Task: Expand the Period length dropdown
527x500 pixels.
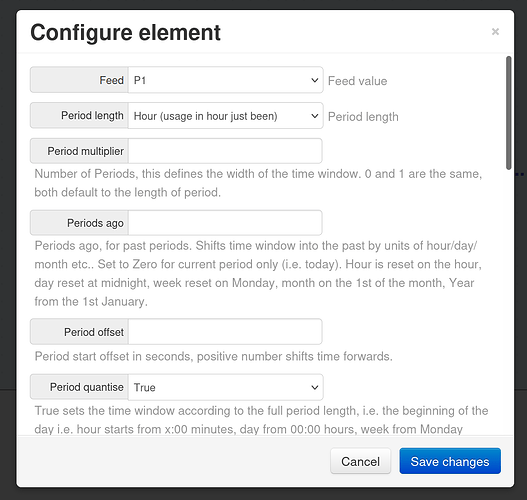Action: click(x=226, y=116)
